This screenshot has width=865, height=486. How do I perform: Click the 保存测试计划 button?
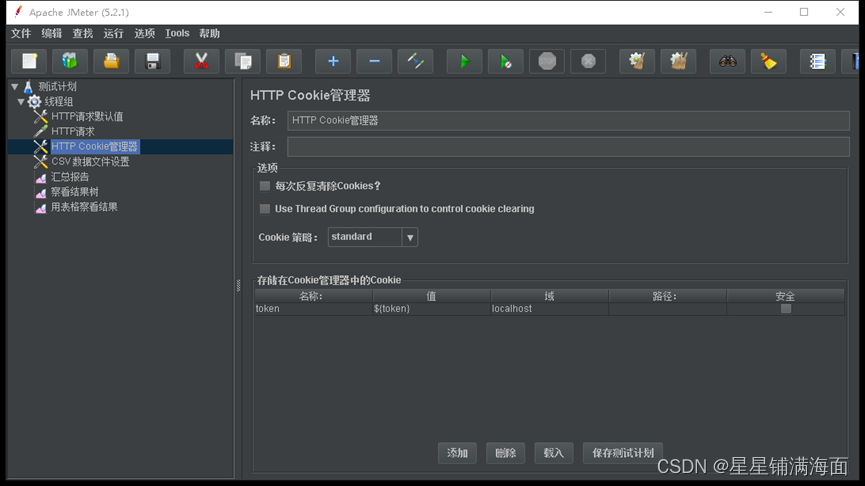(623, 453)
